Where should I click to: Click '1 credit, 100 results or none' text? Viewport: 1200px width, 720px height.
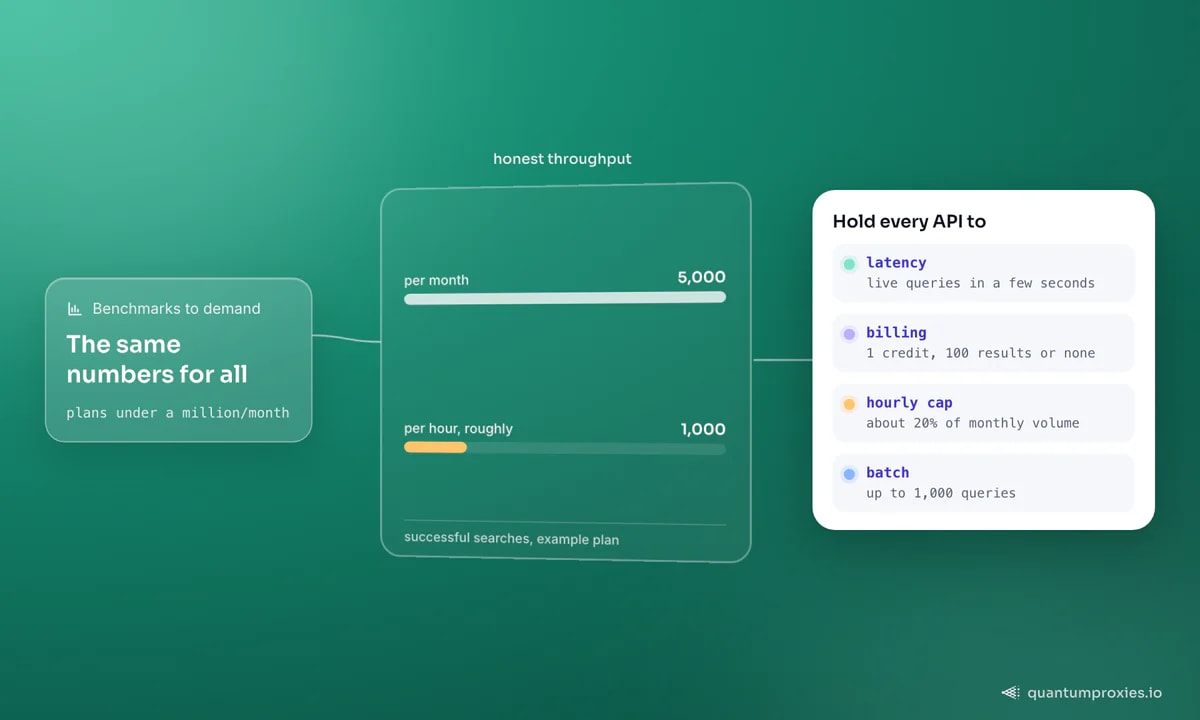click(980, 353)
